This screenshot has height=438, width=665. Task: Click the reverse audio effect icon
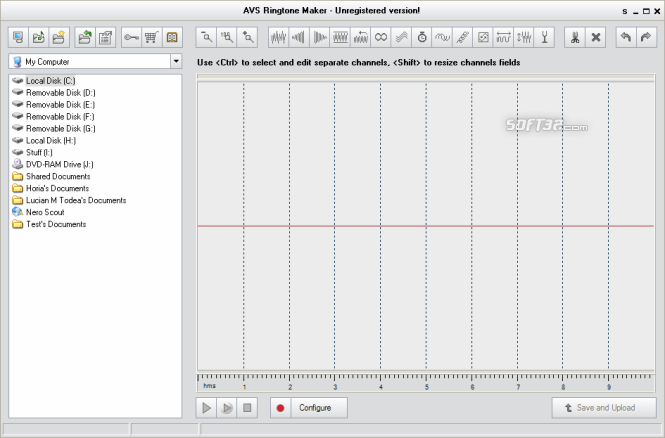(360, 37)
